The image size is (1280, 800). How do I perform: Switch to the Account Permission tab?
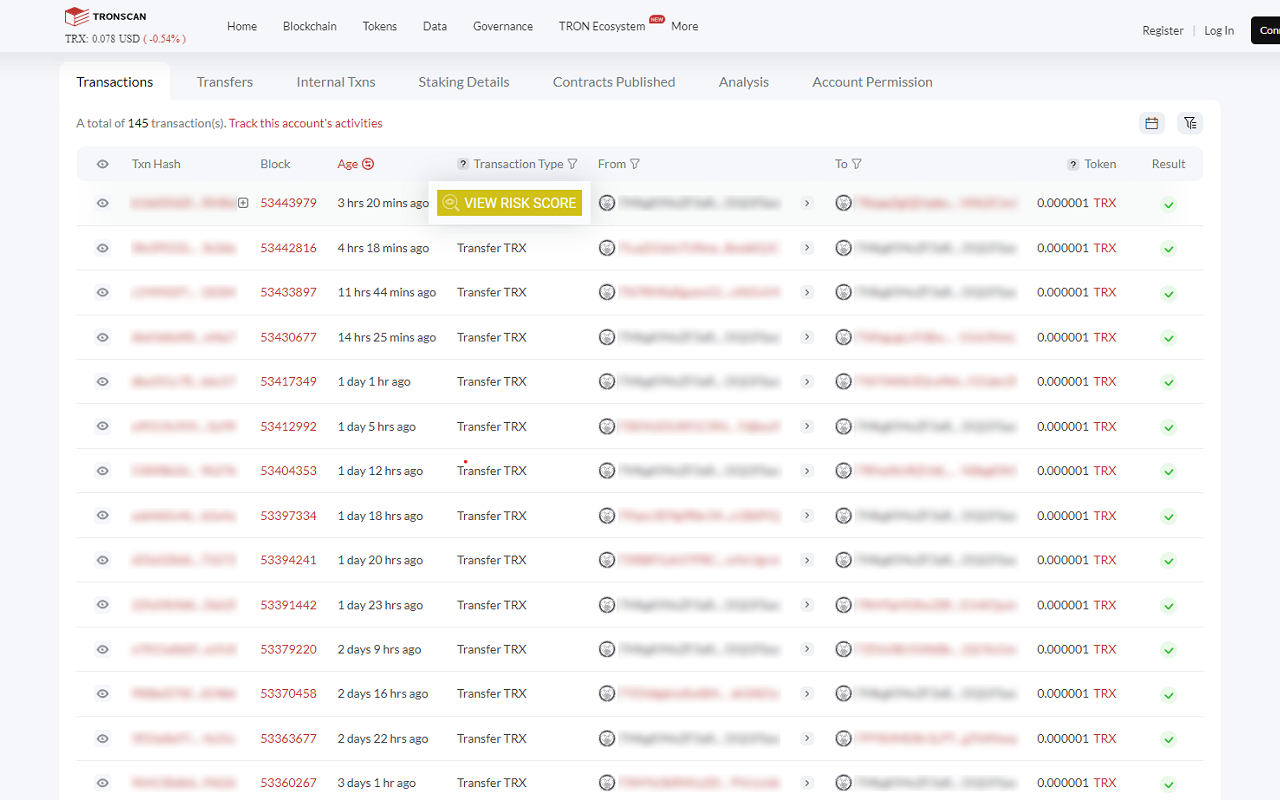click(x=873, y=82)
